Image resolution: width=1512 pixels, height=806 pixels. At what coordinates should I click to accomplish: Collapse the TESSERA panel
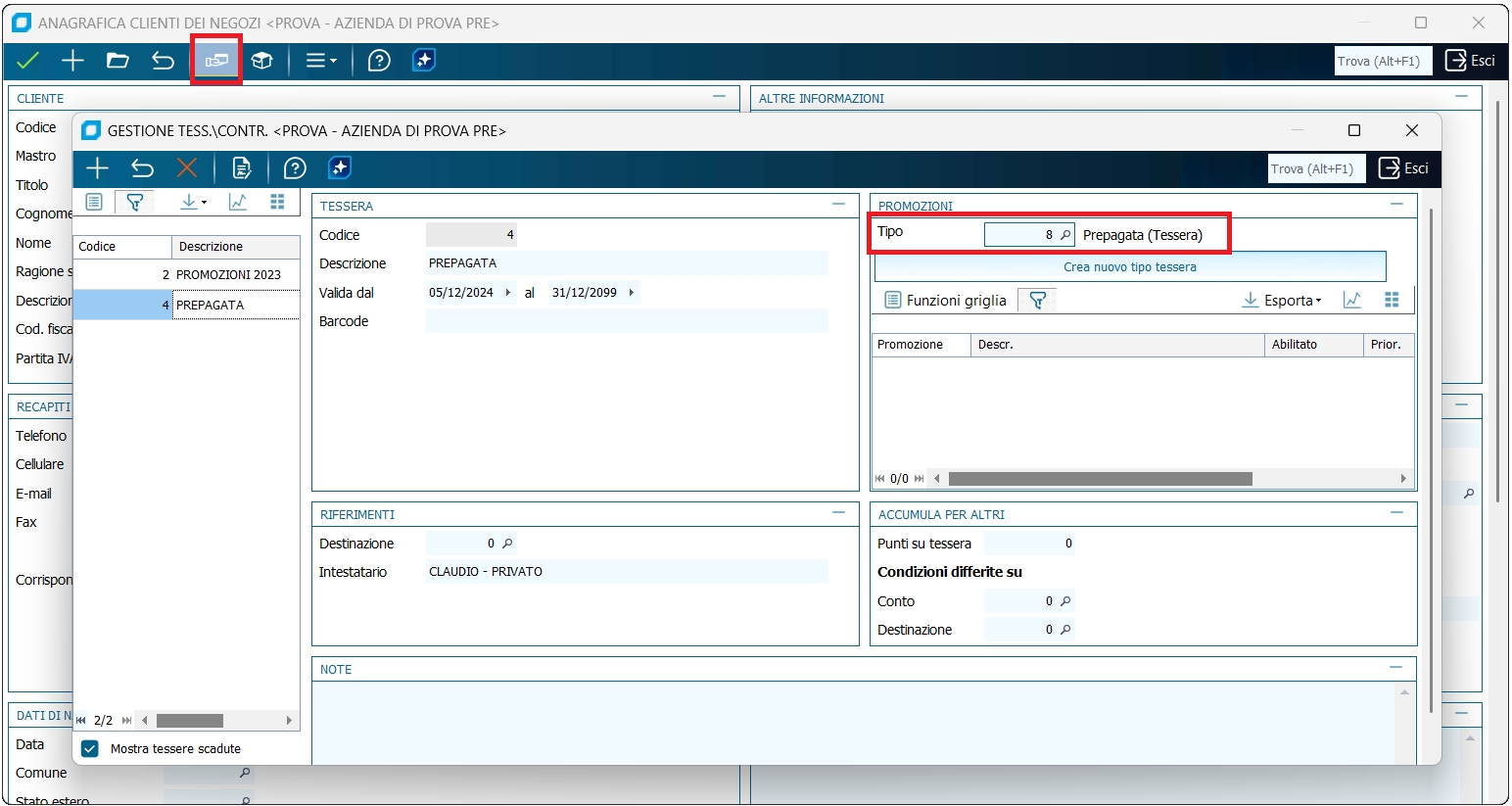click(838, 205)
